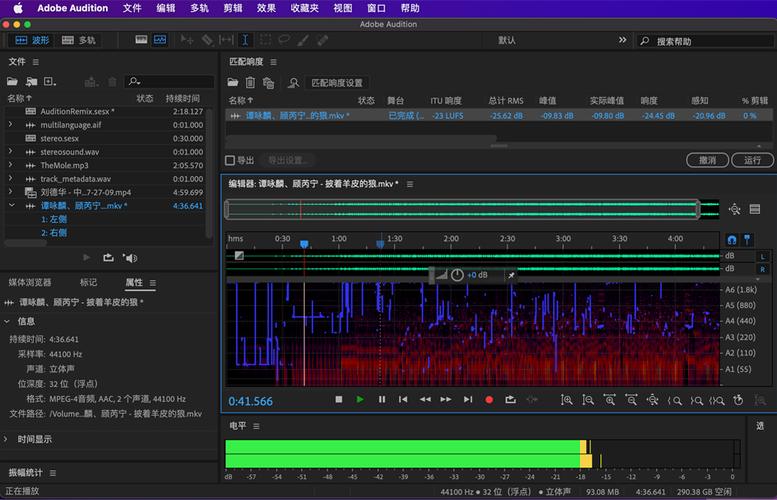Toggle the snapping magnet icon on timeline
Screen dimensions: 777x500
tap(731, 240)
